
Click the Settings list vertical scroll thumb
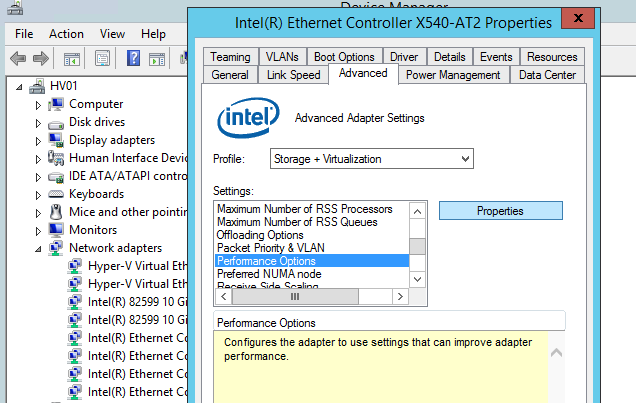[x=417, y=246]
